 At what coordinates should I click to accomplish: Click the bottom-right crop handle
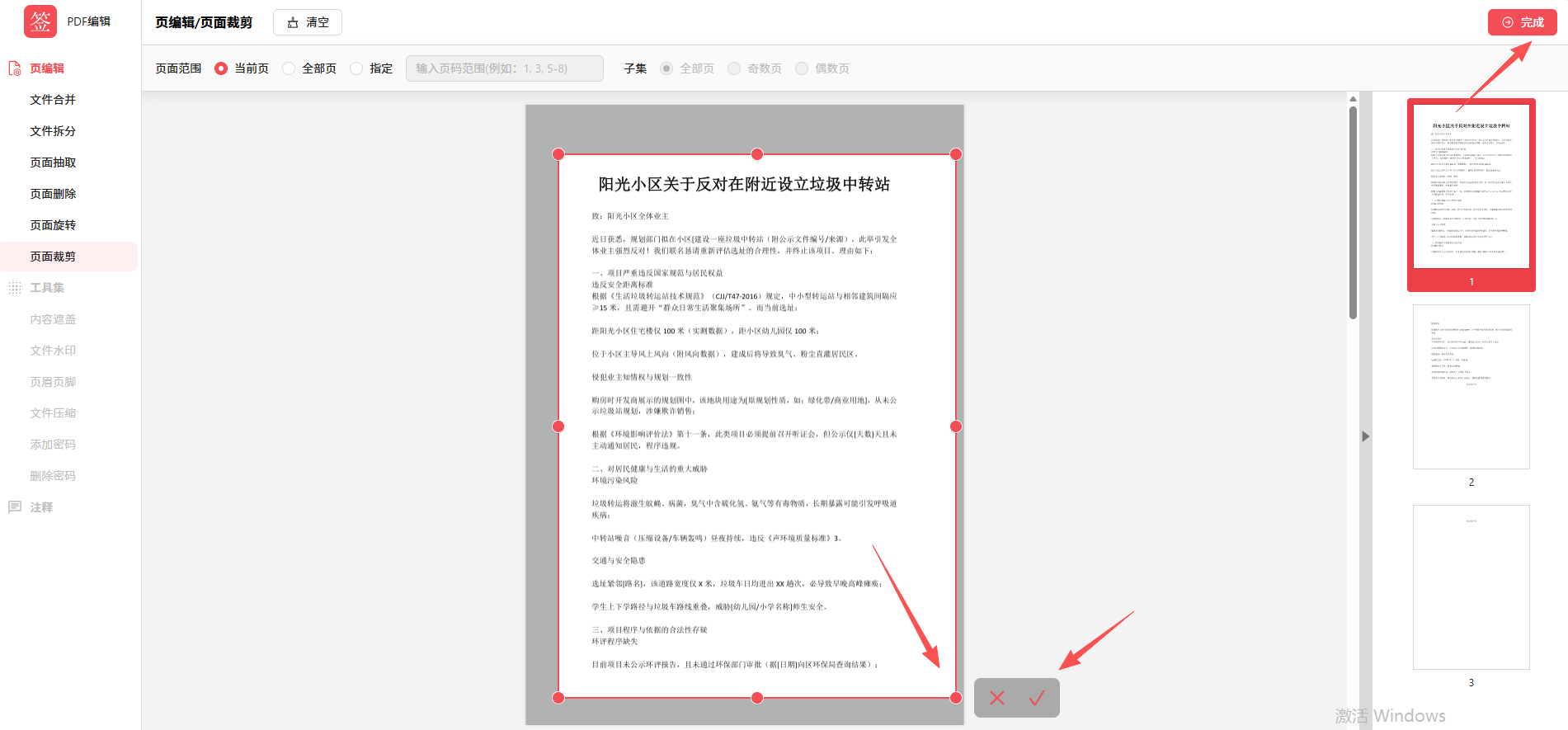956,698
